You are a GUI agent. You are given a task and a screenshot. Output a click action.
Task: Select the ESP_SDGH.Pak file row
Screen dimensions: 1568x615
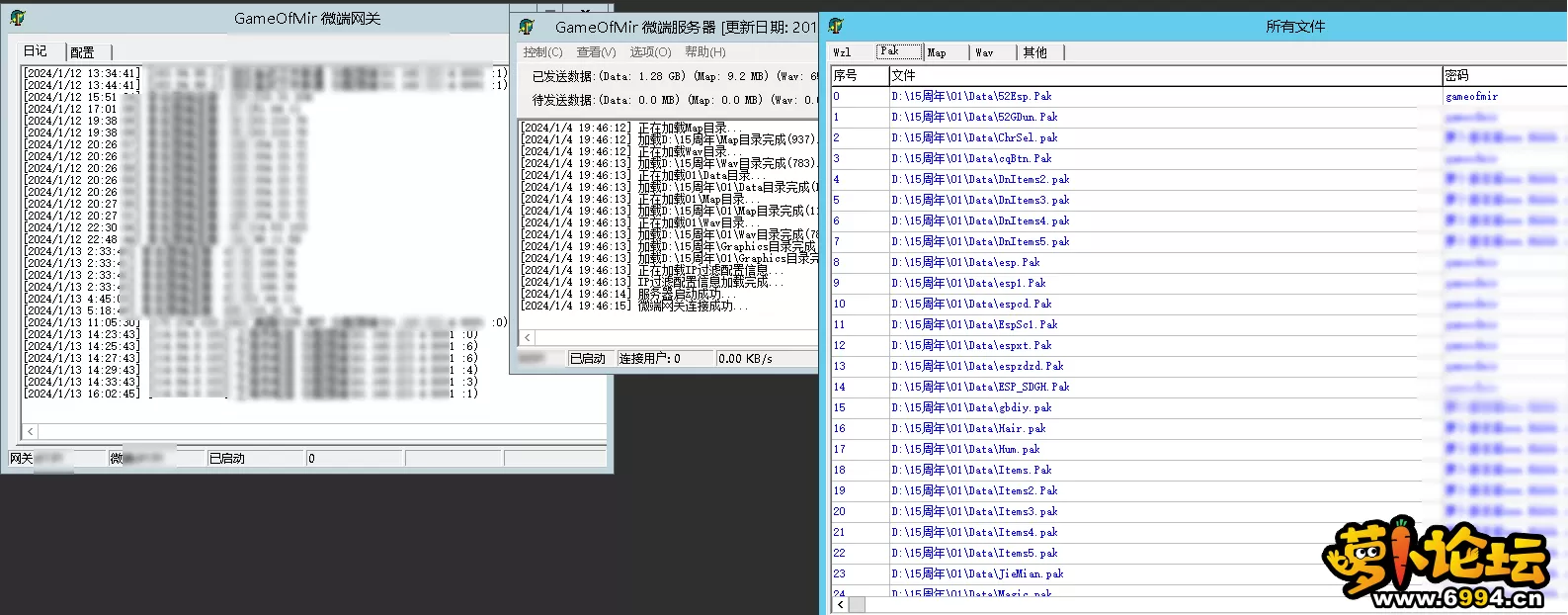pyautogui.click(x=1198, y=387)
